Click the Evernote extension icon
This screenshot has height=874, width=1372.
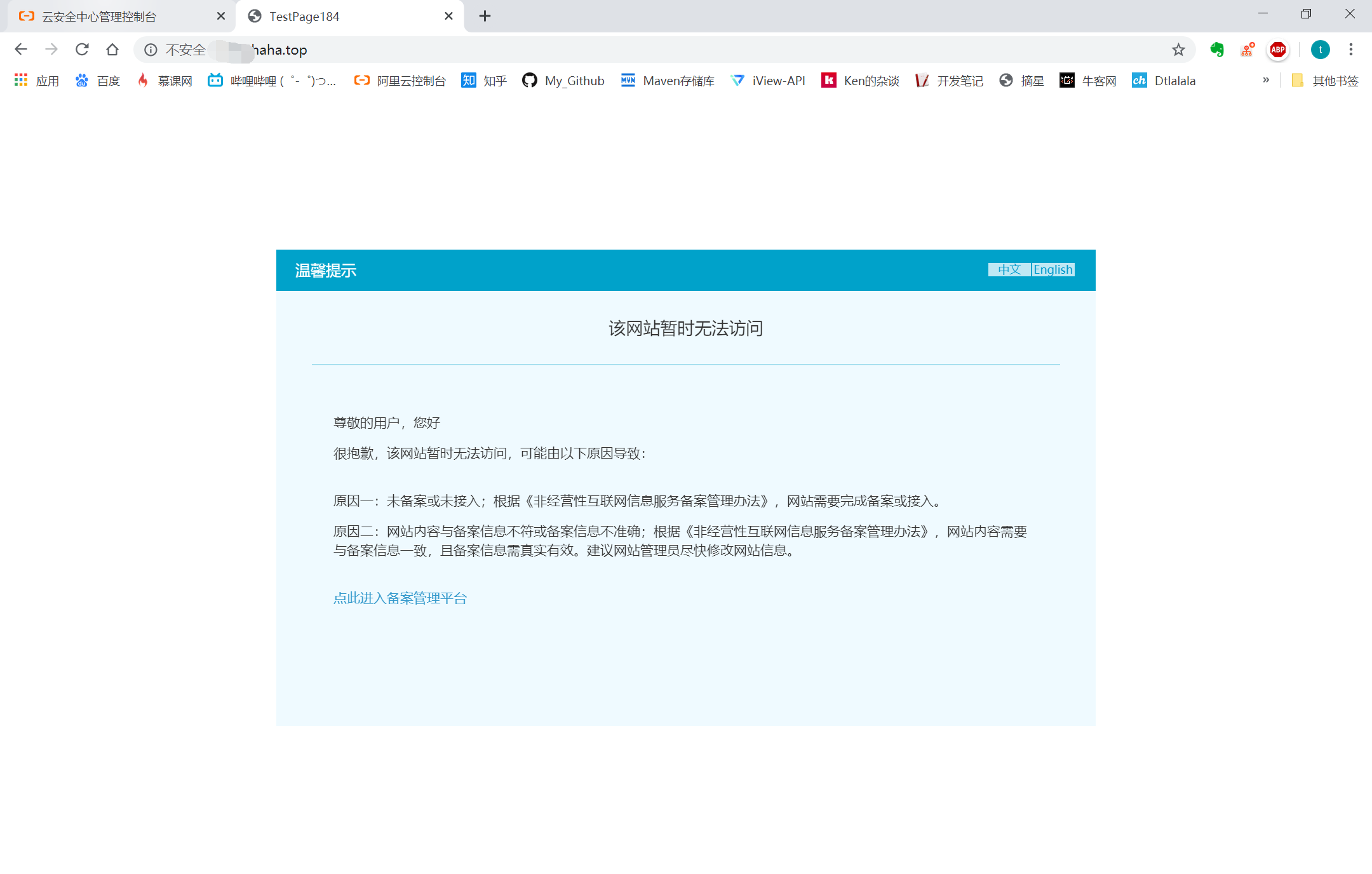point(1218,50)
